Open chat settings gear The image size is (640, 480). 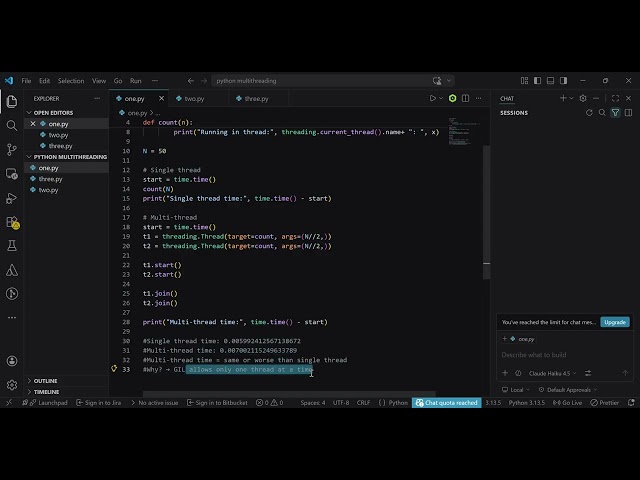coord(583,98)
